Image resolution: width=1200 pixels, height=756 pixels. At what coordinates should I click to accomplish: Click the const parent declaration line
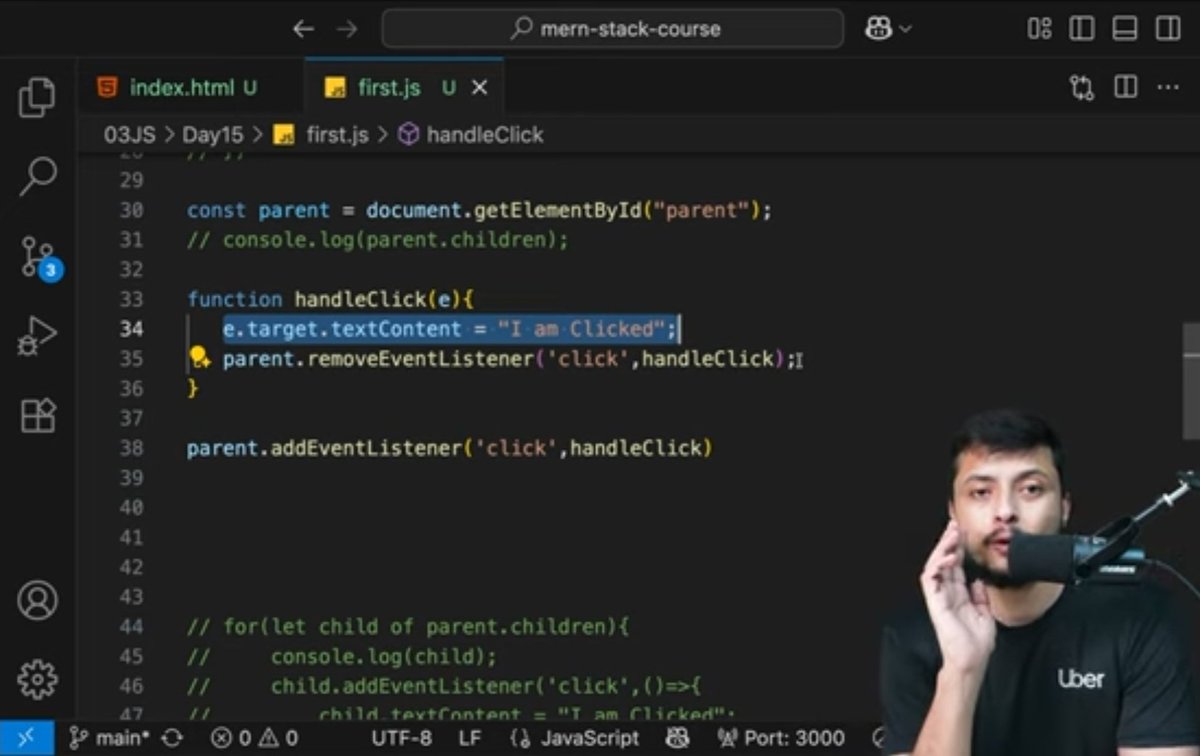pos(479,211)
